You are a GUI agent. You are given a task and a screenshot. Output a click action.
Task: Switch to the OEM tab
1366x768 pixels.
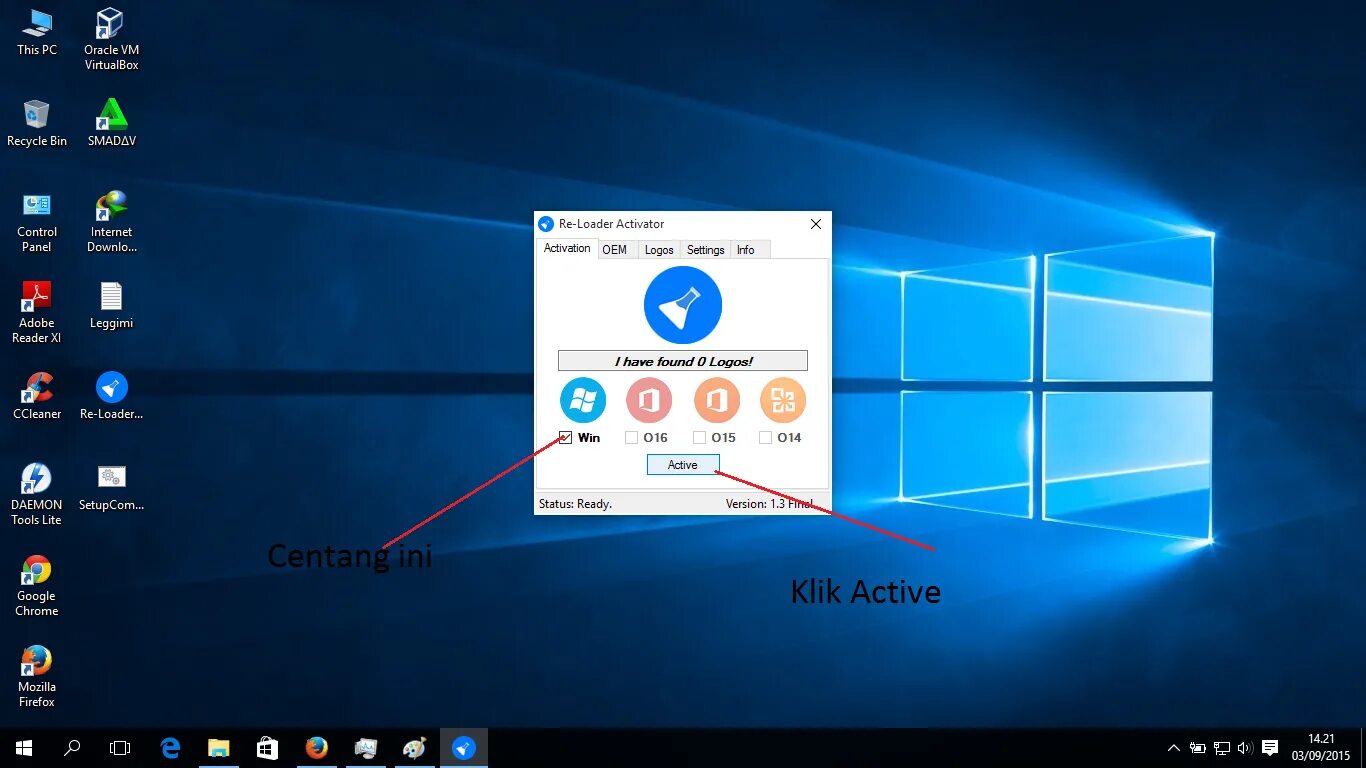[x=615, y=250]
